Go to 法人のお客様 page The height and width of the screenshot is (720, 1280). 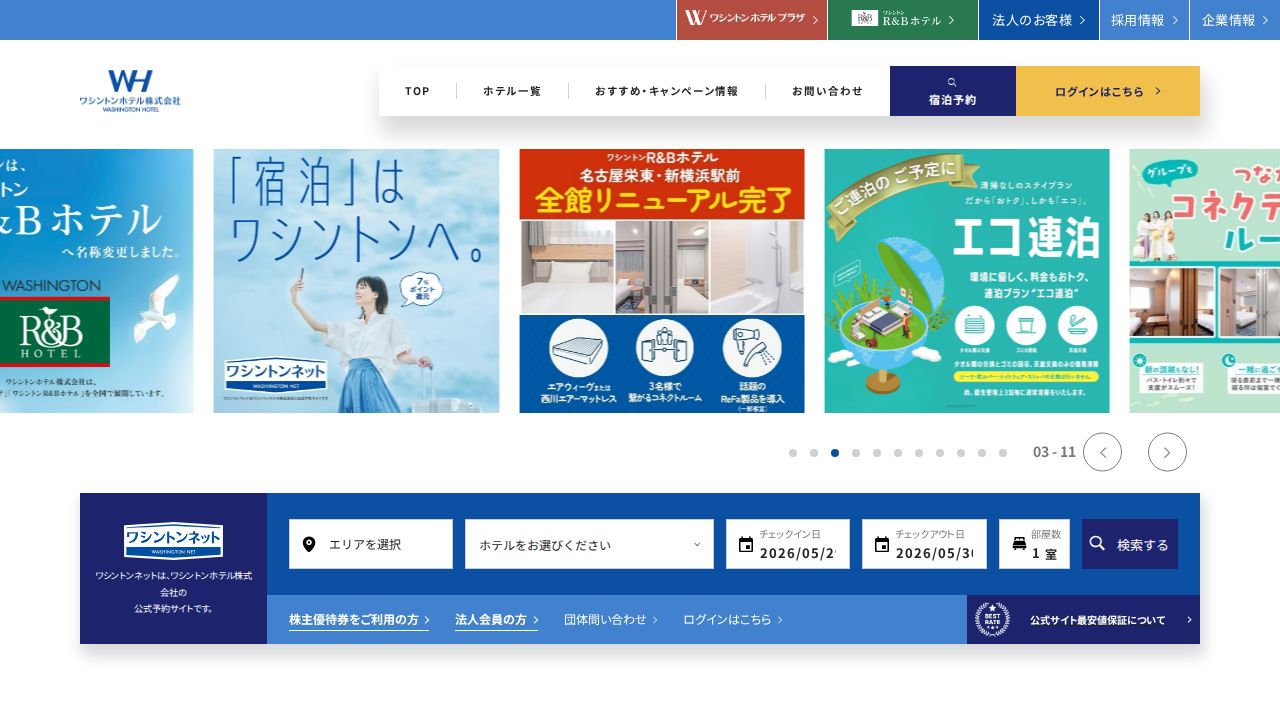1039,20
